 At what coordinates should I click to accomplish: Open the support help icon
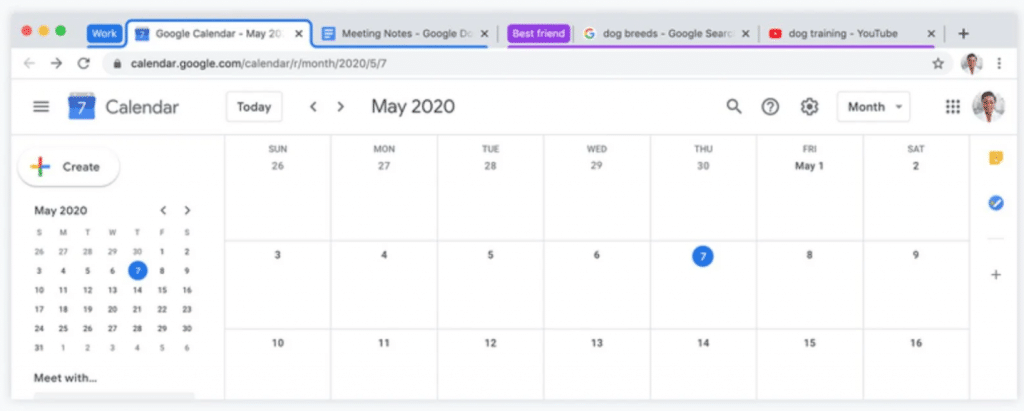(770, 107)
